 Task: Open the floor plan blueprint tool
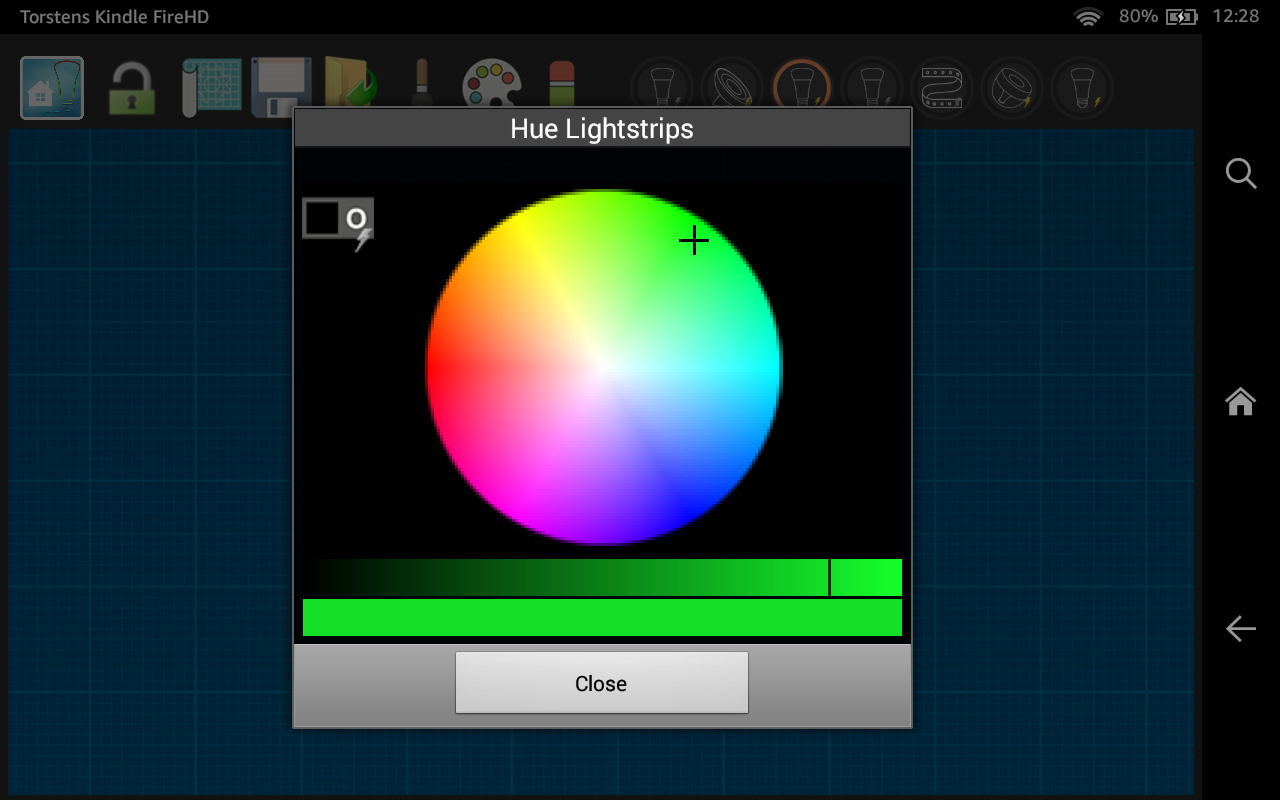tap(212, 88)
